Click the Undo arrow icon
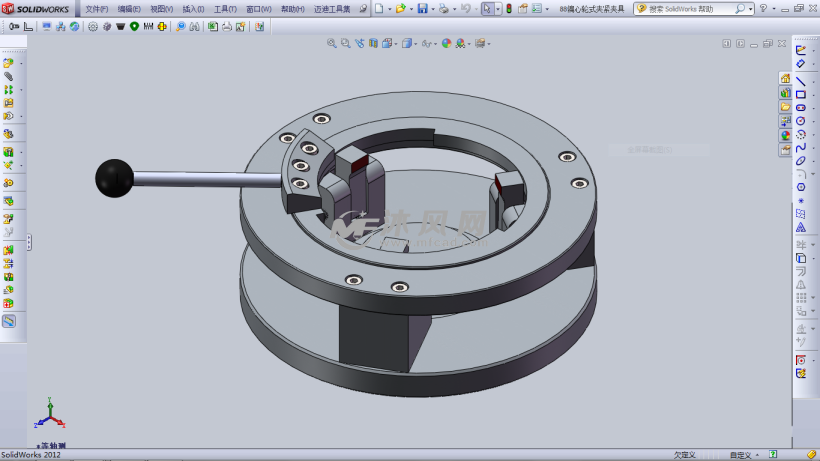The image size is (820, 461). tap(465, 8)
